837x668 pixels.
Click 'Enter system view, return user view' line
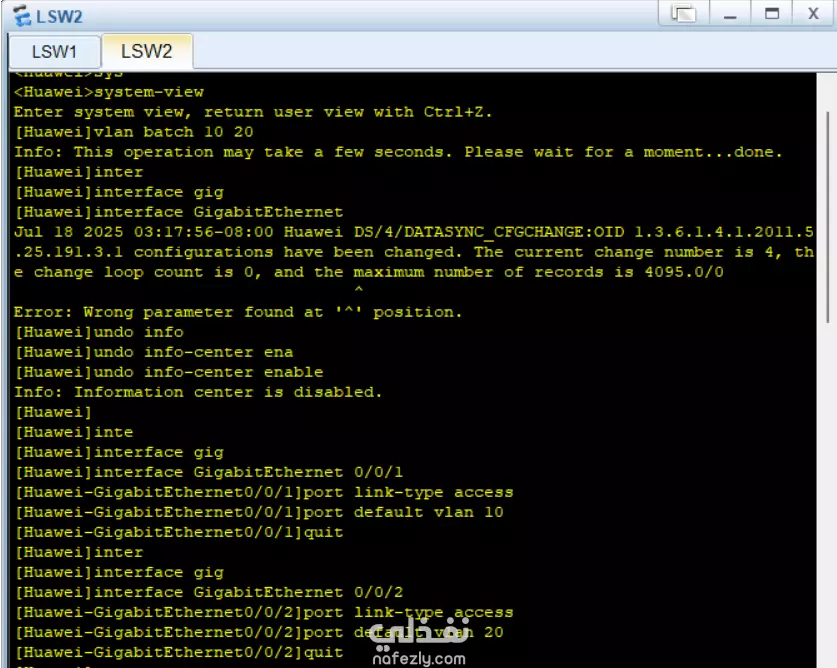click(x=253, y=112)
